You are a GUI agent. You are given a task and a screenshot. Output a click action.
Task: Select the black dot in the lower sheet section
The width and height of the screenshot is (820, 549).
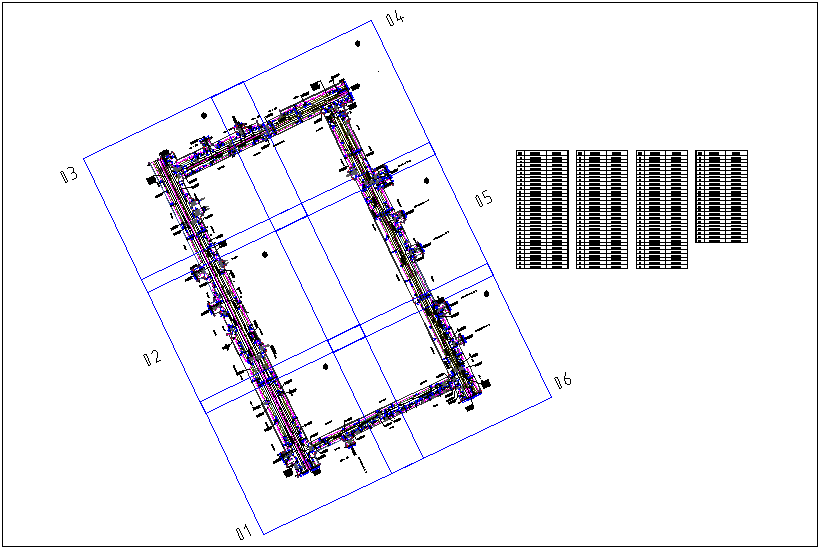[327, 367]
